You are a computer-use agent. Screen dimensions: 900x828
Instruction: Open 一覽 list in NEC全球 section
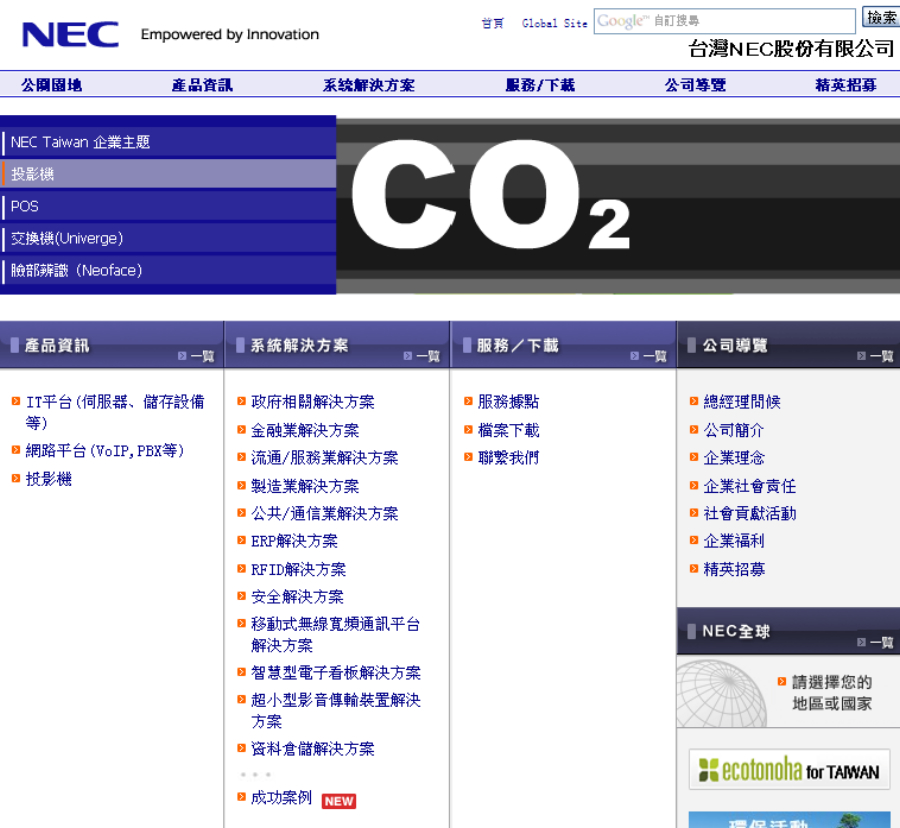click(875, 642)
